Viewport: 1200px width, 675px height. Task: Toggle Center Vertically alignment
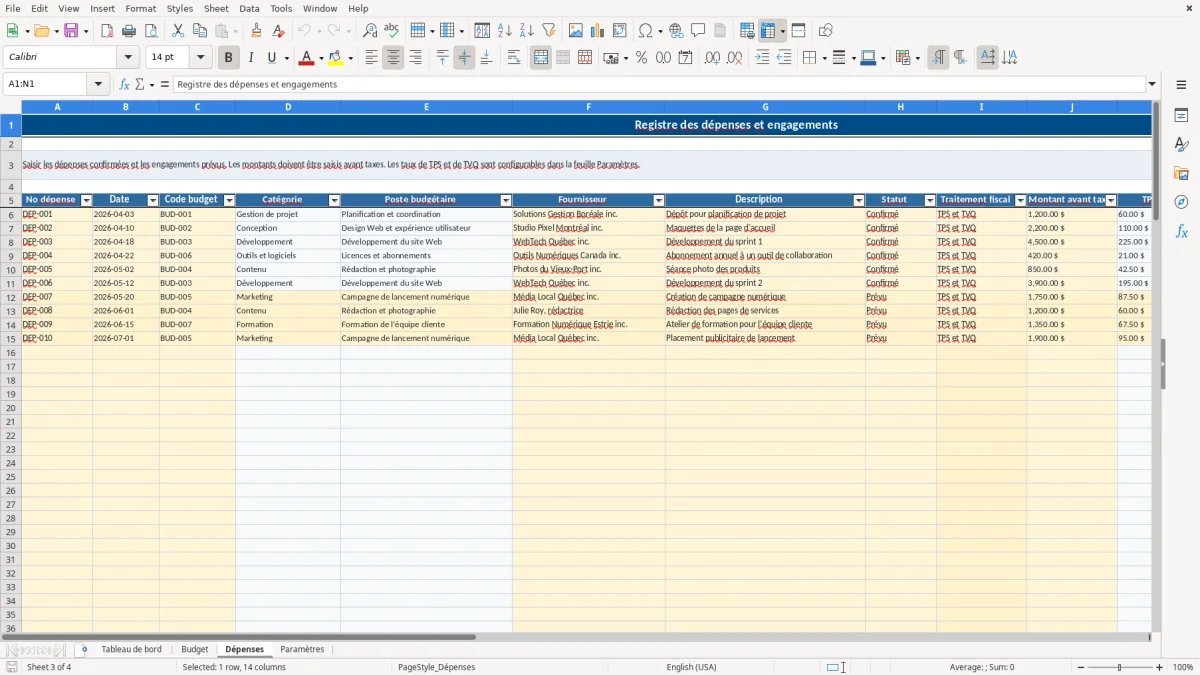coord(464,58)
